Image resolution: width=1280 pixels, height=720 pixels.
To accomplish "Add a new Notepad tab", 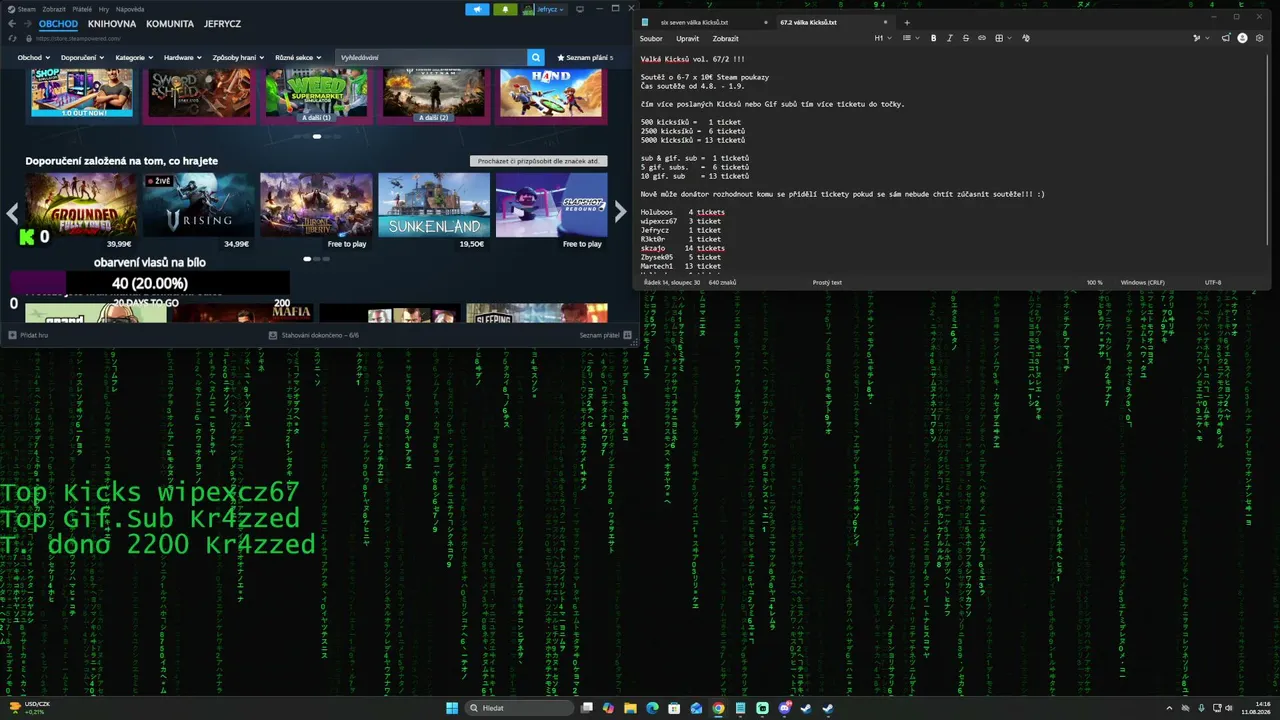I will coord(907,22).
